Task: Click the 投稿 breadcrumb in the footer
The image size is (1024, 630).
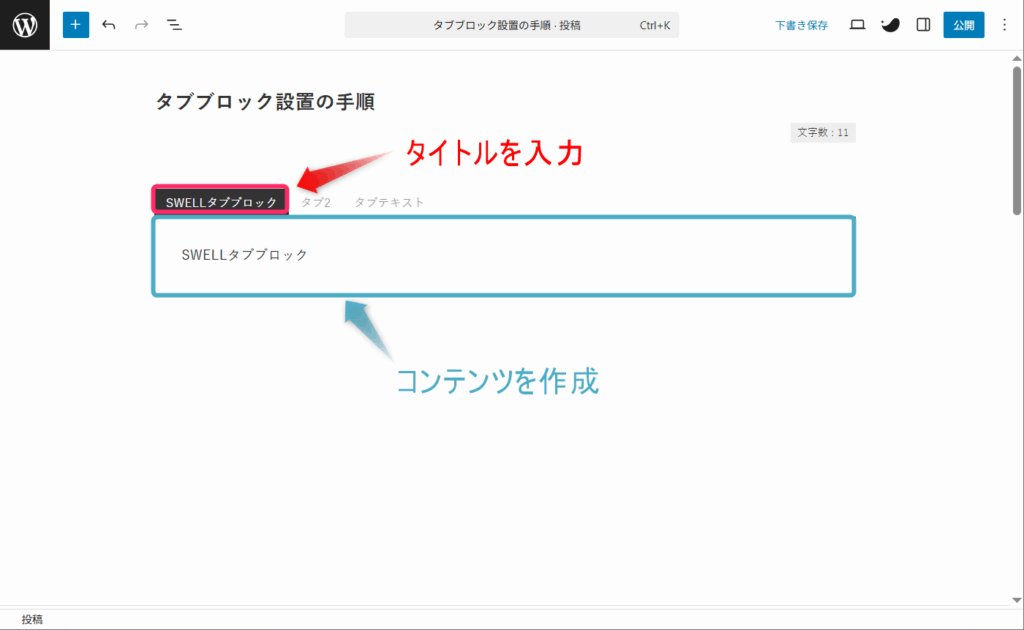Action: [32, 620]
